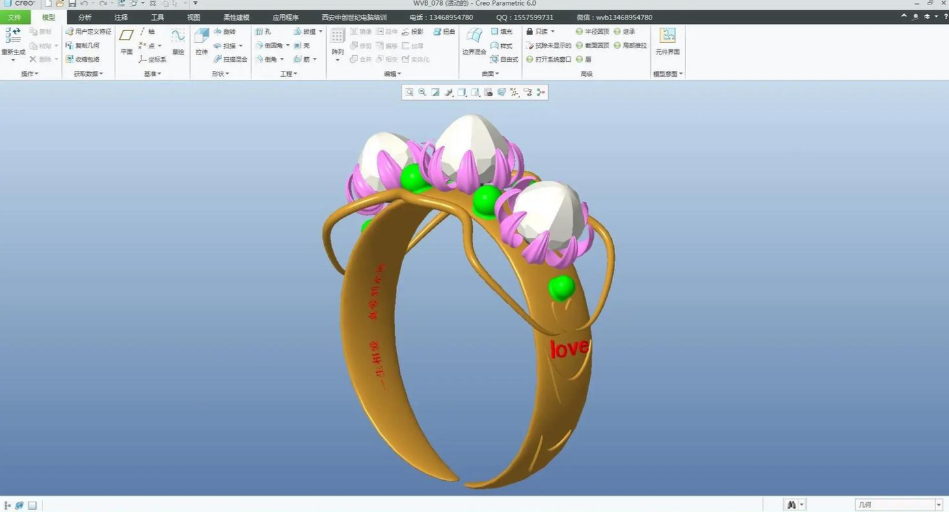Screen dimensions: 949x512
Task: Select the 自由式 (freestyle) tool
Action: pyautogui.click(x=504, y=59)
